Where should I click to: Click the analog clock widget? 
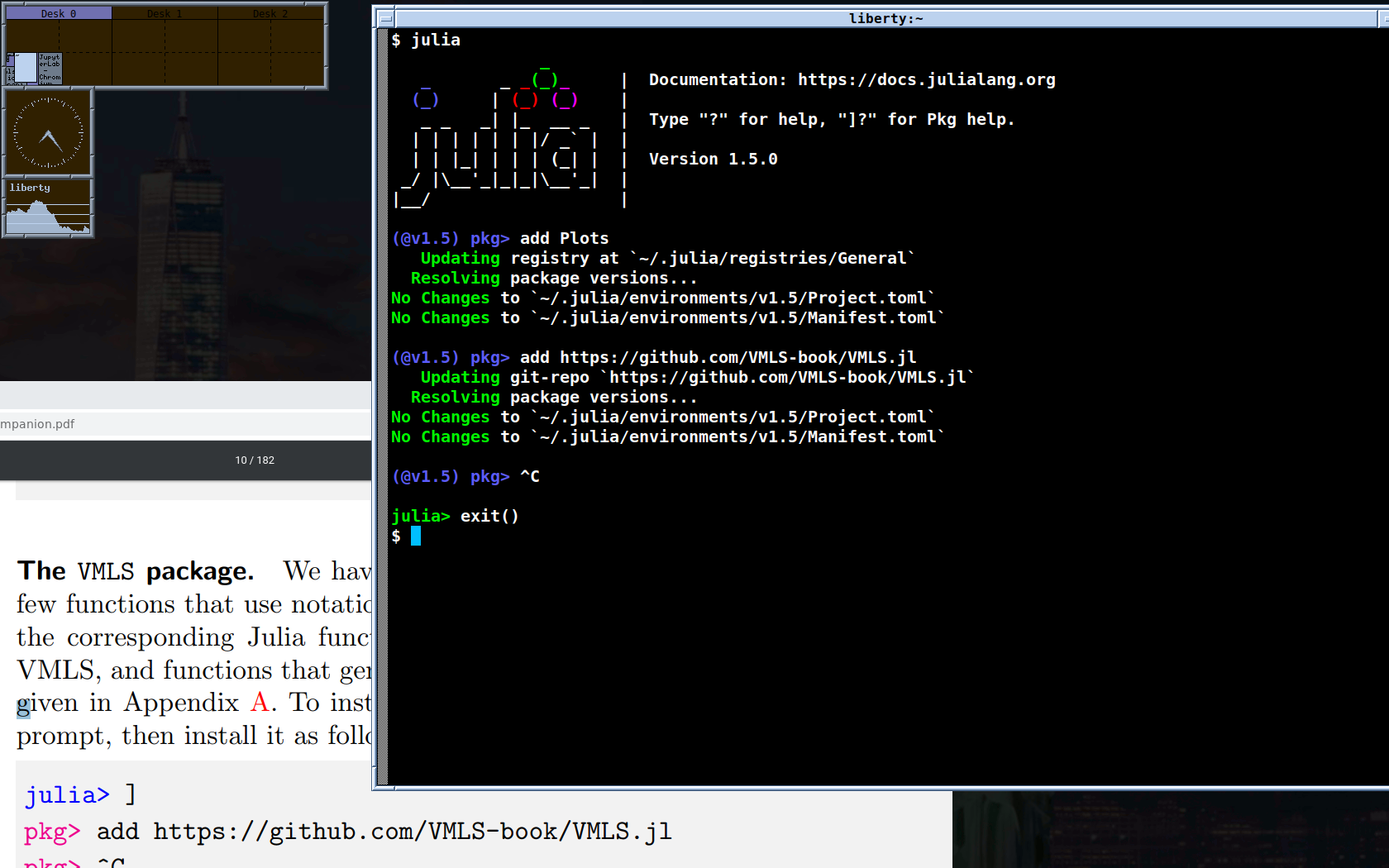click(x=48, y=133)
